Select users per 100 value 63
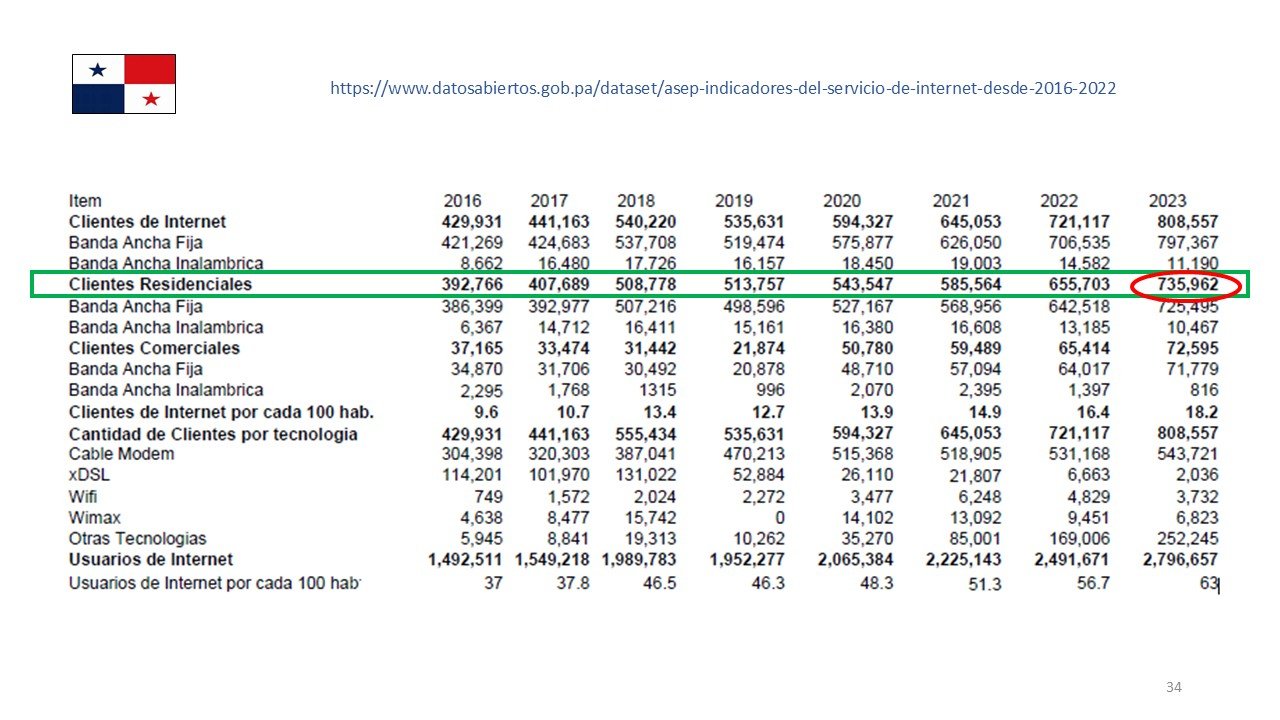The width and height of the screenshot is (1280, 720). [1208, 583]
